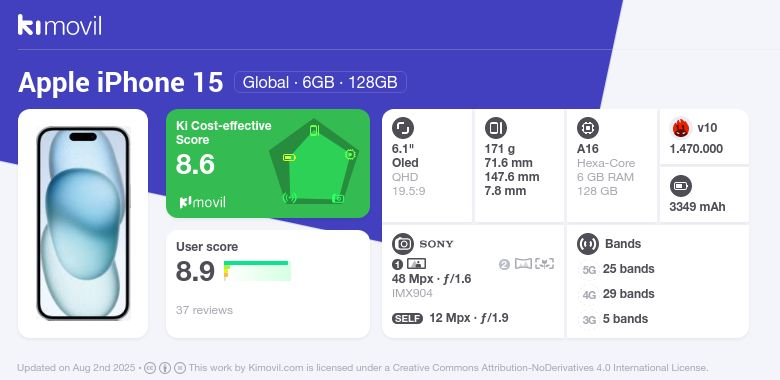
Task: Click the processor chip icon above A16
Action: click(x=587, y=128)
